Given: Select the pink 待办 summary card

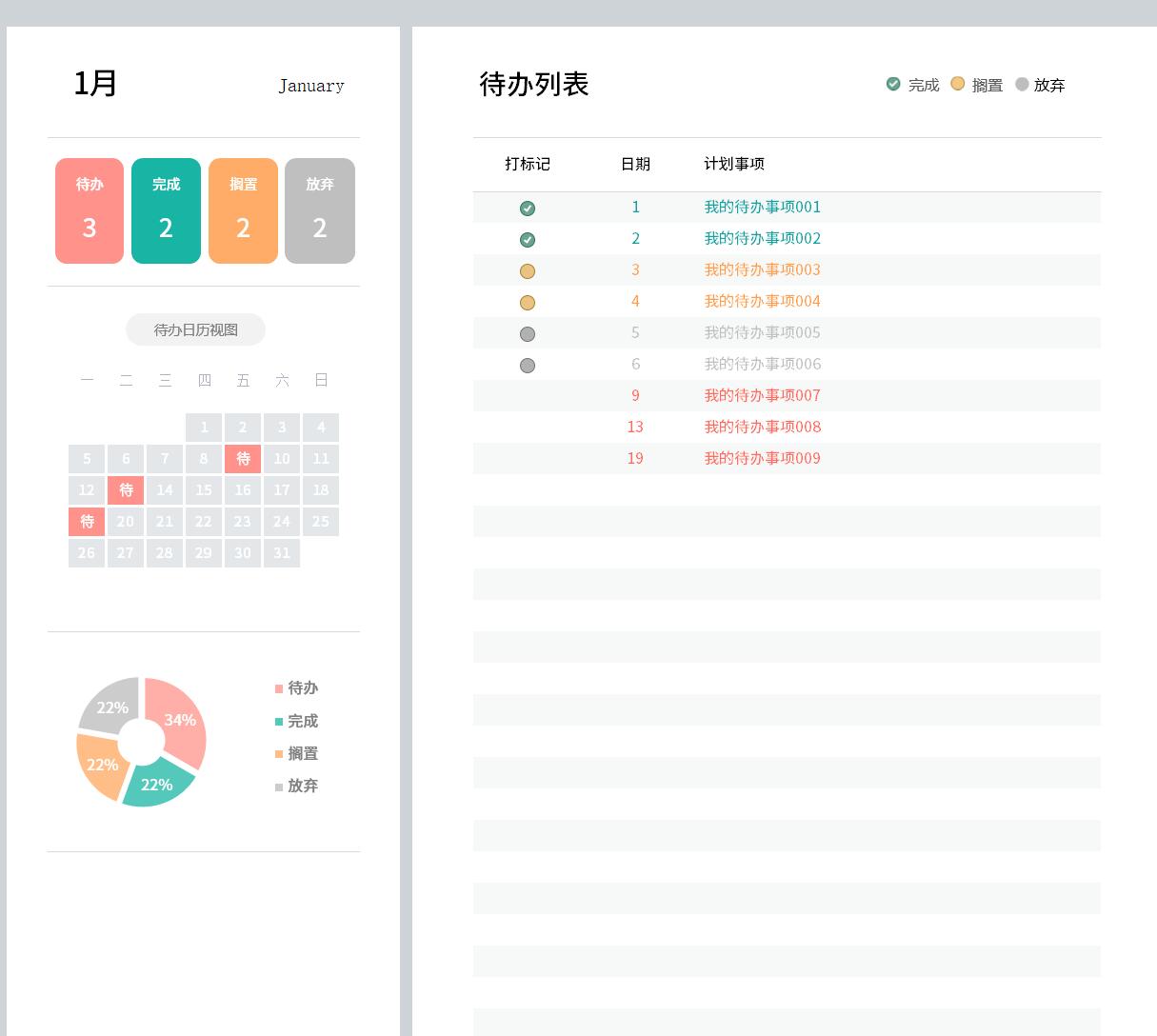Looking at the screenshot, I should pos(90,210).
